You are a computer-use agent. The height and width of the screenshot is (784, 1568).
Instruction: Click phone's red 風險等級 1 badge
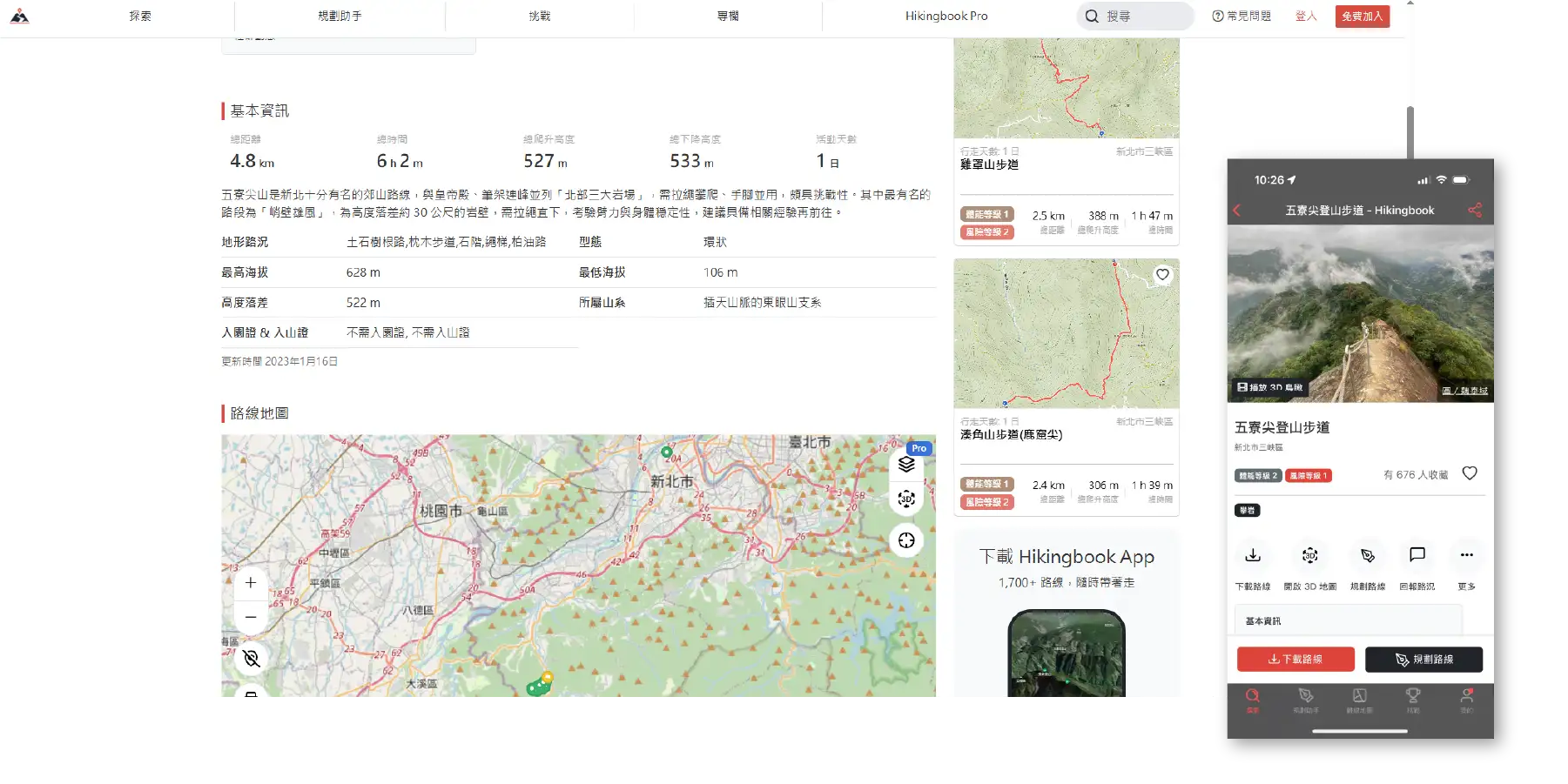coord(1308,476)
